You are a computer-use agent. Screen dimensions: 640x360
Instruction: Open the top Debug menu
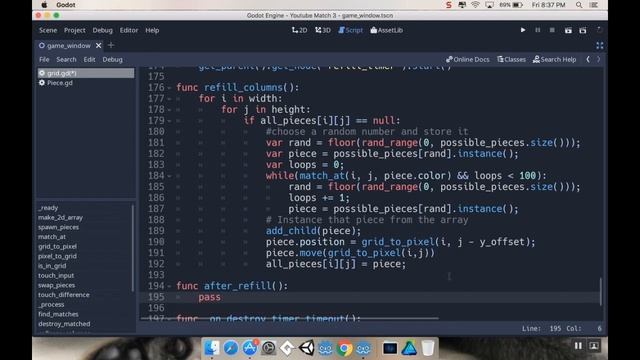(x=102, y=30)
